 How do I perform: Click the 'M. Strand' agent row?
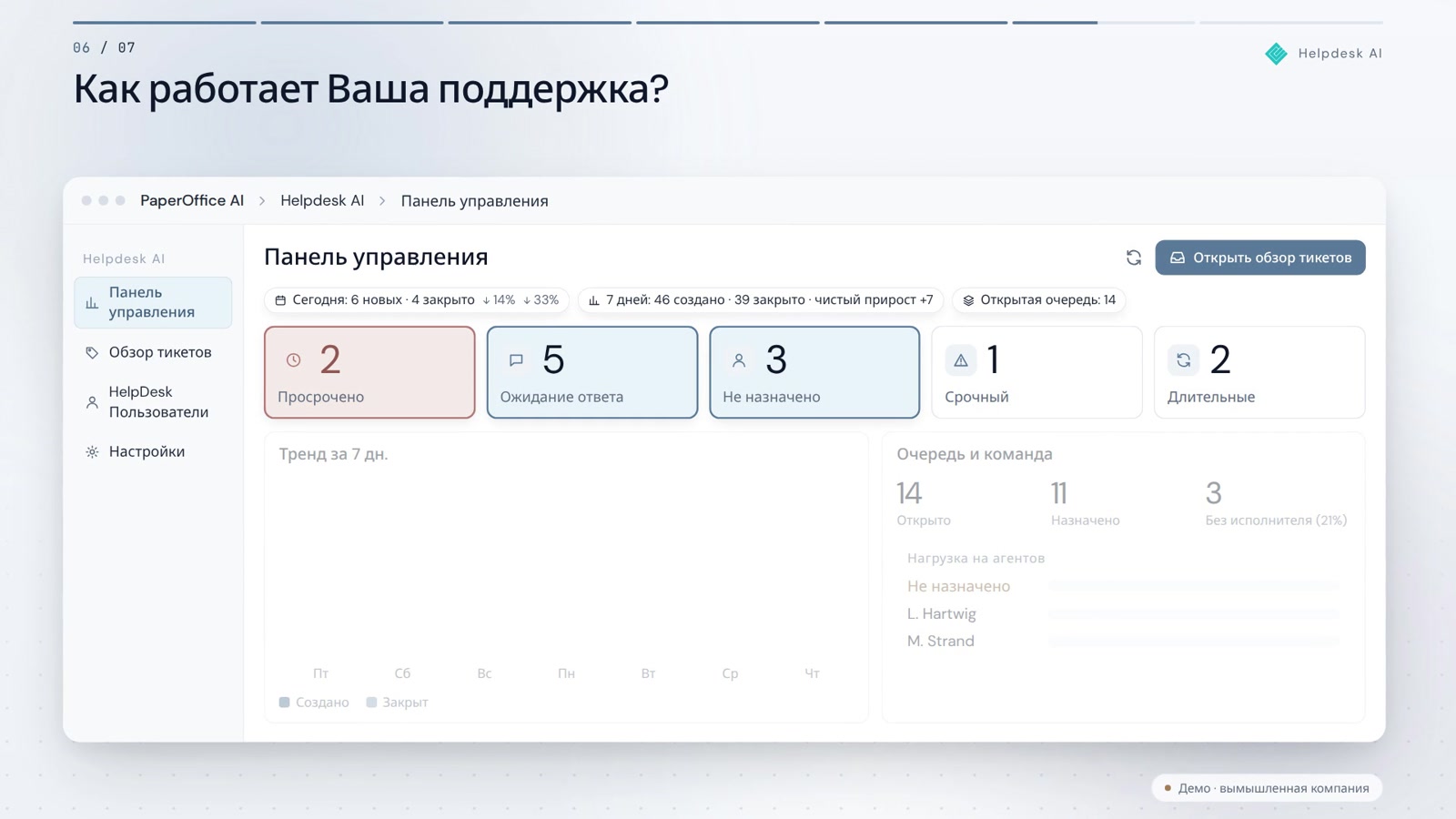tap(1123, 642)
